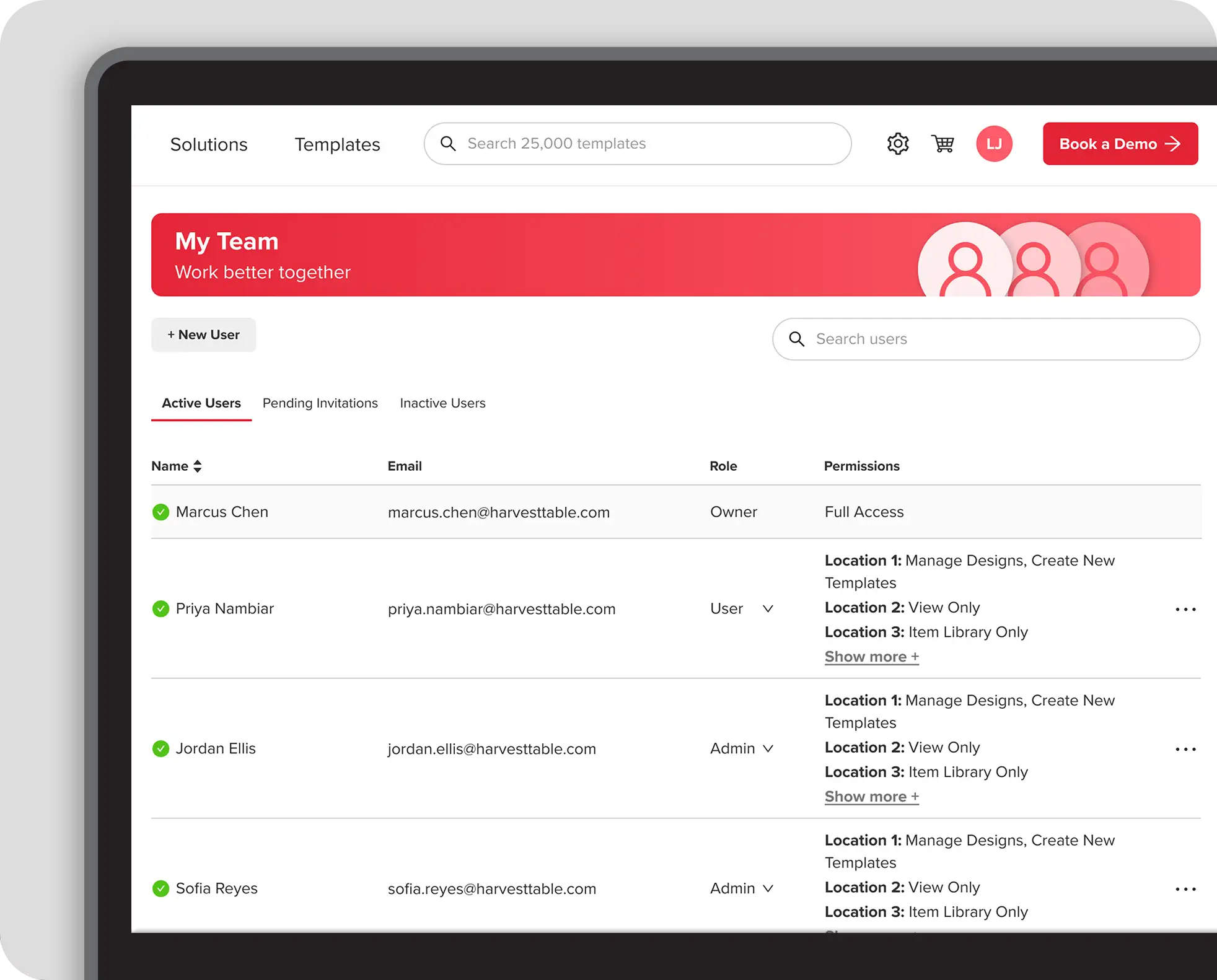This screenshot has height=980, width=1217.
Task: Open the shopping cart
Action: [942, 143]
